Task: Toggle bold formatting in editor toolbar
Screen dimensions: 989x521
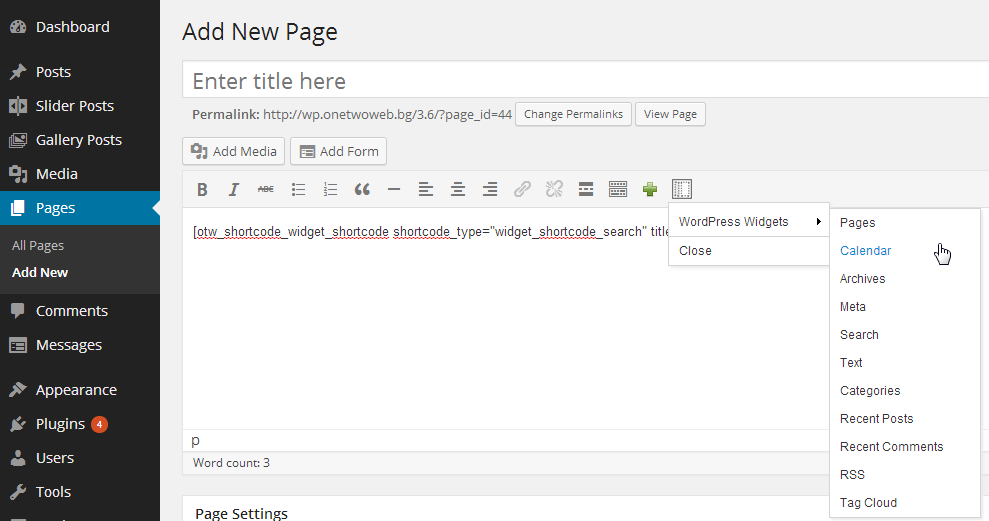Action: tap(202, 189)
